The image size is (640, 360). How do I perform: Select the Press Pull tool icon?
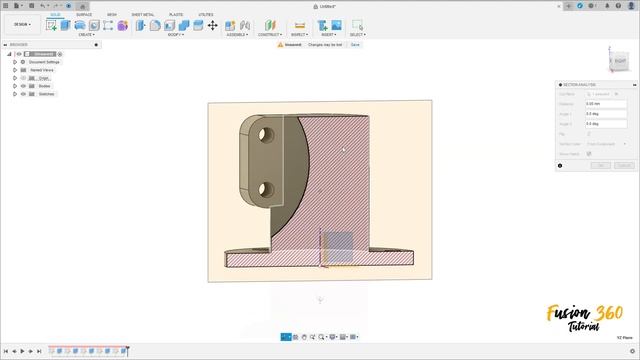coord(140,25)
